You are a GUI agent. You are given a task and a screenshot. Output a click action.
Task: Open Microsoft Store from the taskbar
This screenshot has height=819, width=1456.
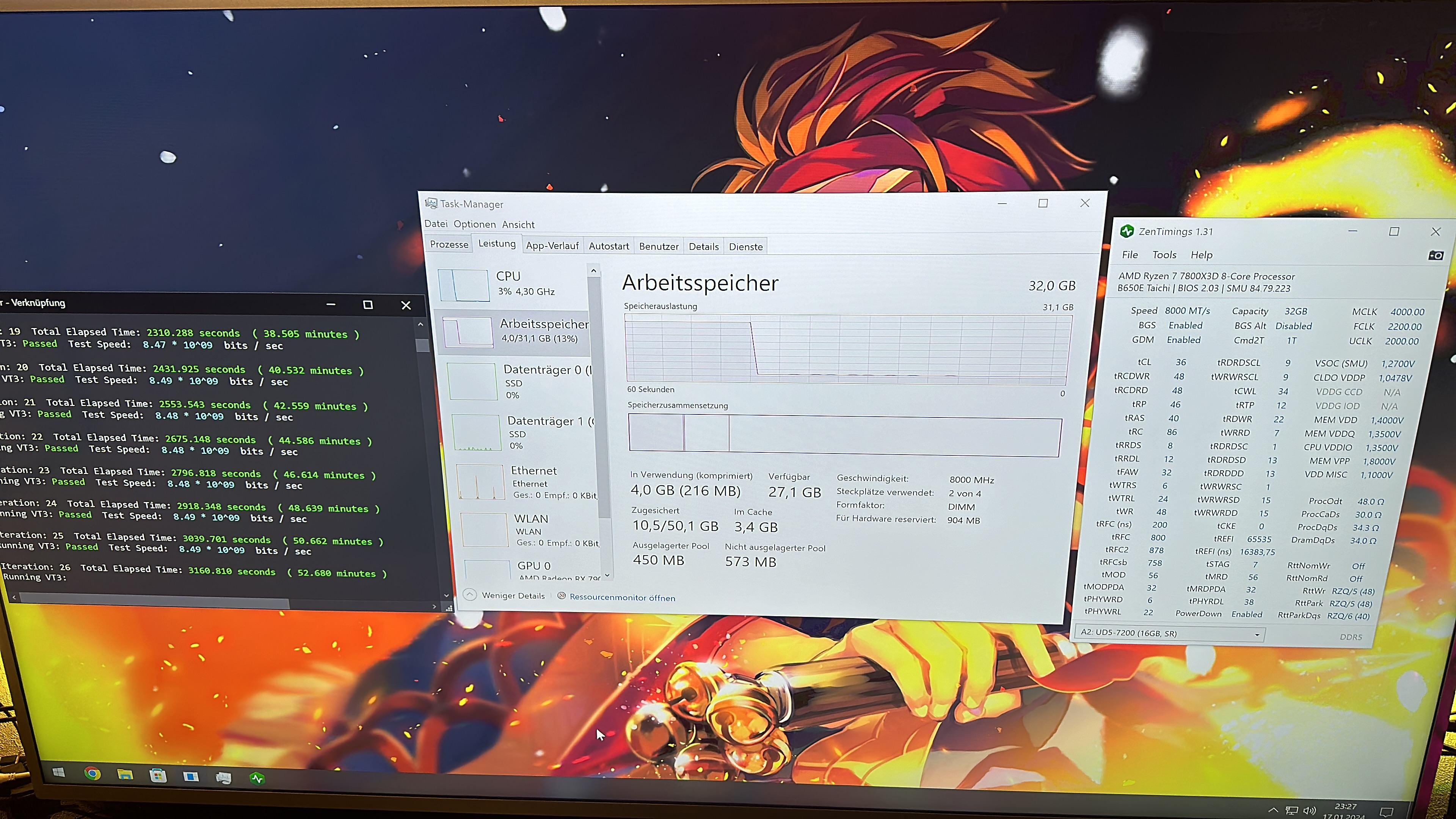tap(158, 775)
